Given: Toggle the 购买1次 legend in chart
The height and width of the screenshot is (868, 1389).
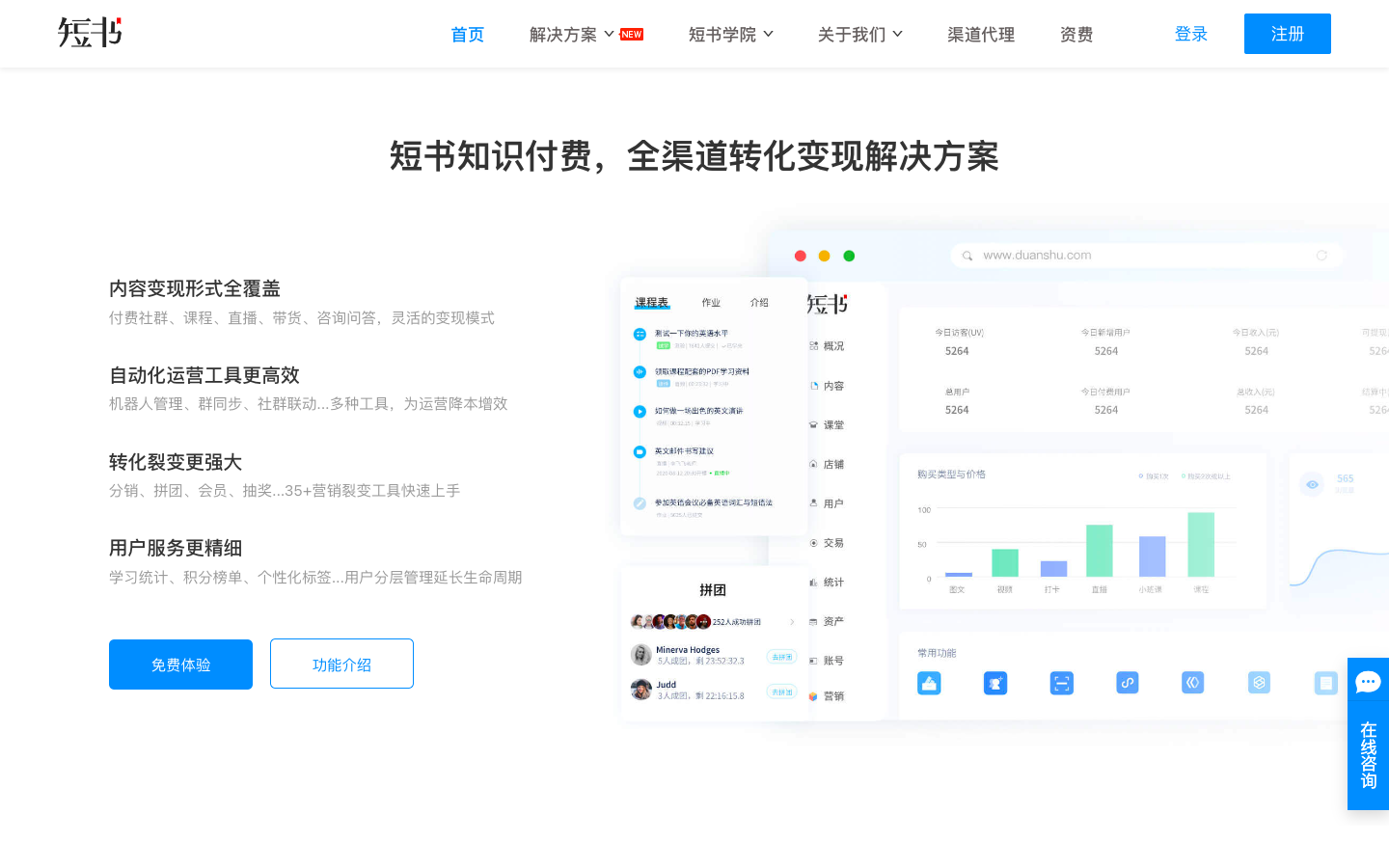Looking at the screenshot, I should [x=1152, y=475].
